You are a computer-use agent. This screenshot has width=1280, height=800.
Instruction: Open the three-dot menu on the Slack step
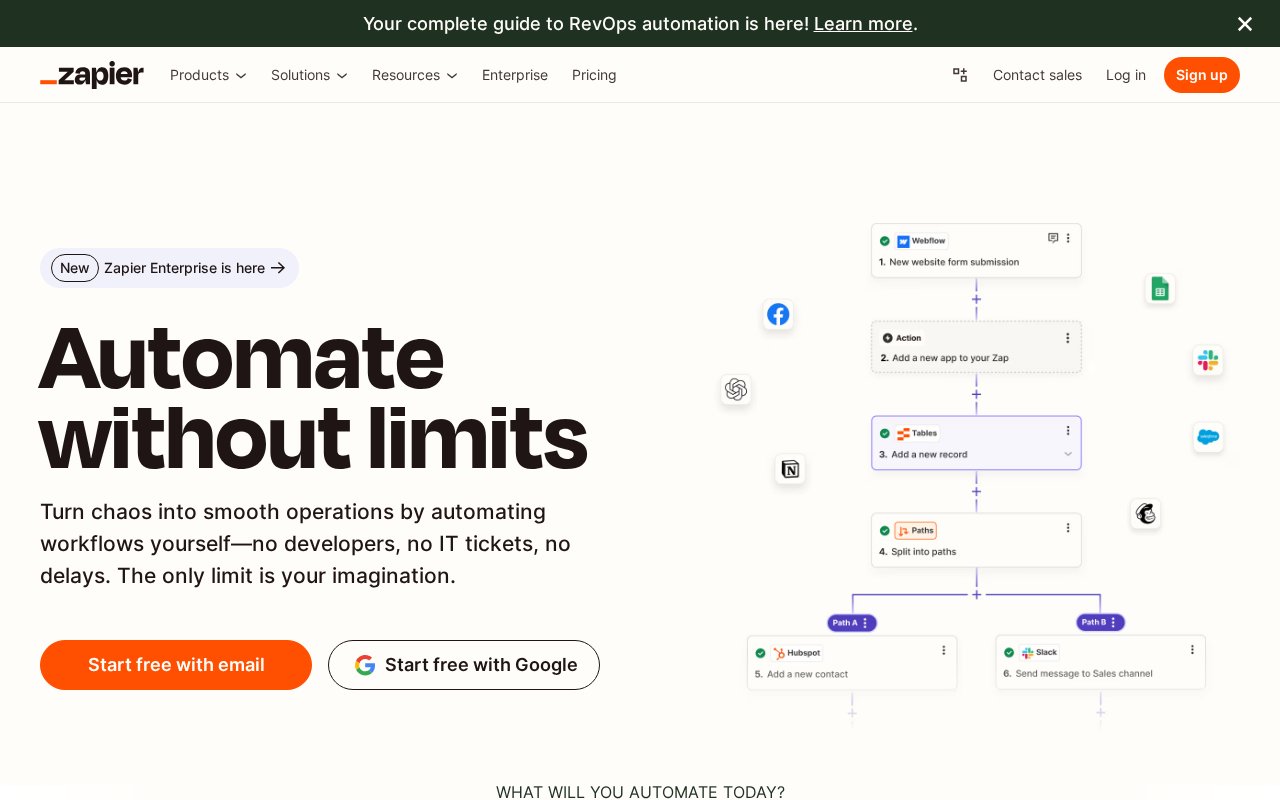tap(1192, 649)
